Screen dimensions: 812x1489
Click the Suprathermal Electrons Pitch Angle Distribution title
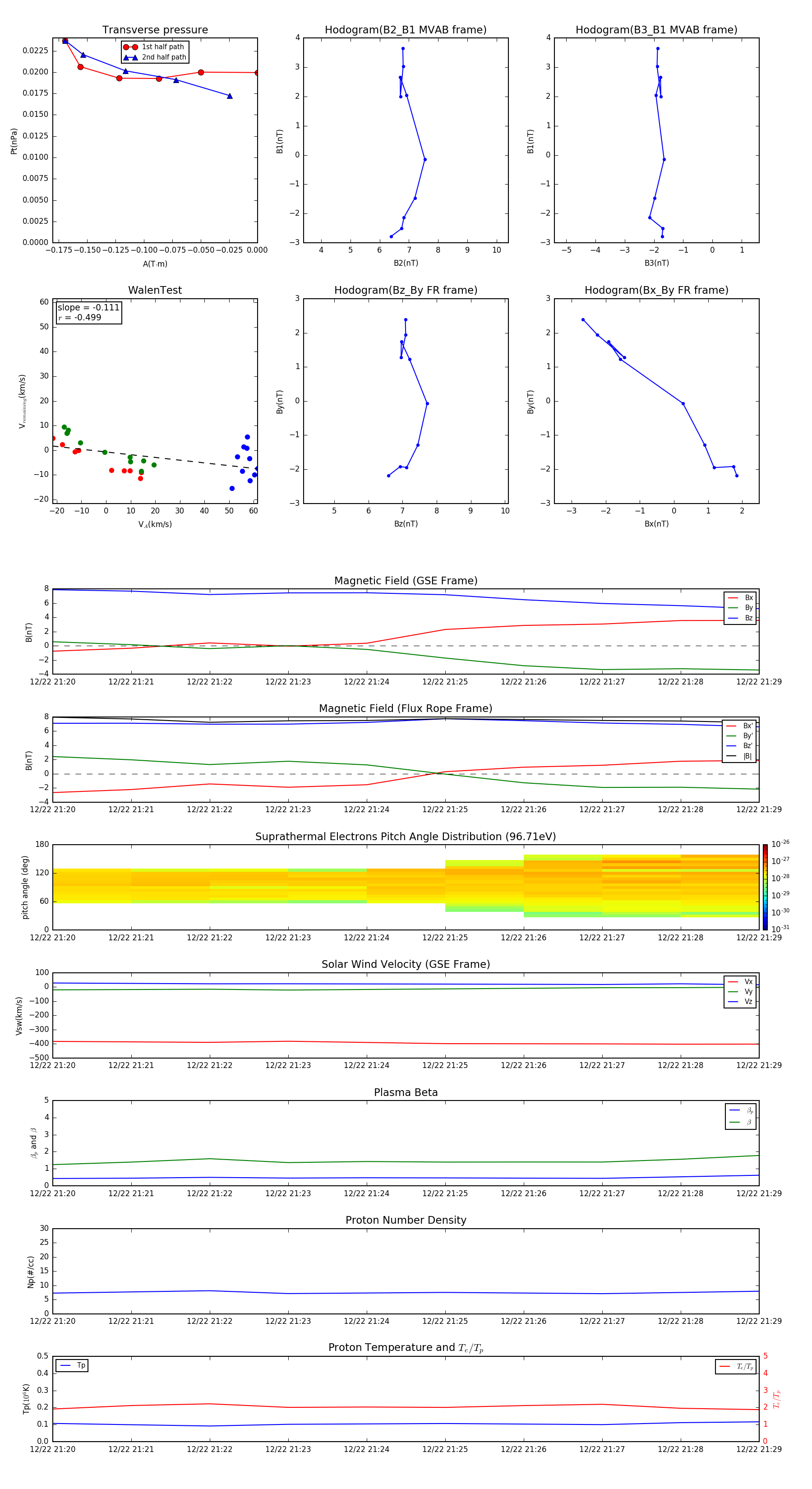pyautogui.click(x=406, y=837)
